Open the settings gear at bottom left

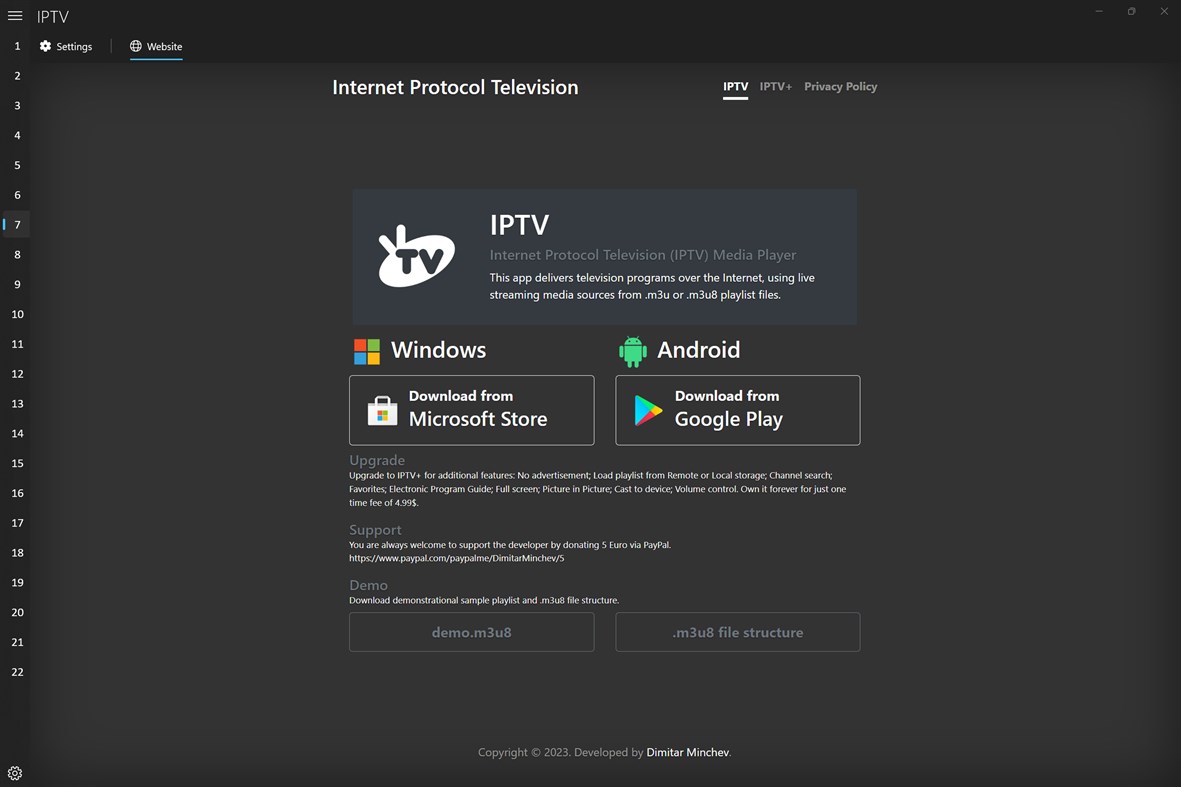pyautogui.click(x=14, y=772)
